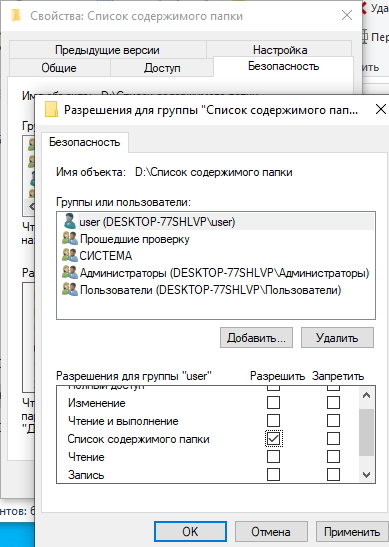Select Администраторы (DESKTOP-77SHLVP\Администраторы) entry
The height and width of the screenshot is (547, 389).
click(x=224, y=273)
